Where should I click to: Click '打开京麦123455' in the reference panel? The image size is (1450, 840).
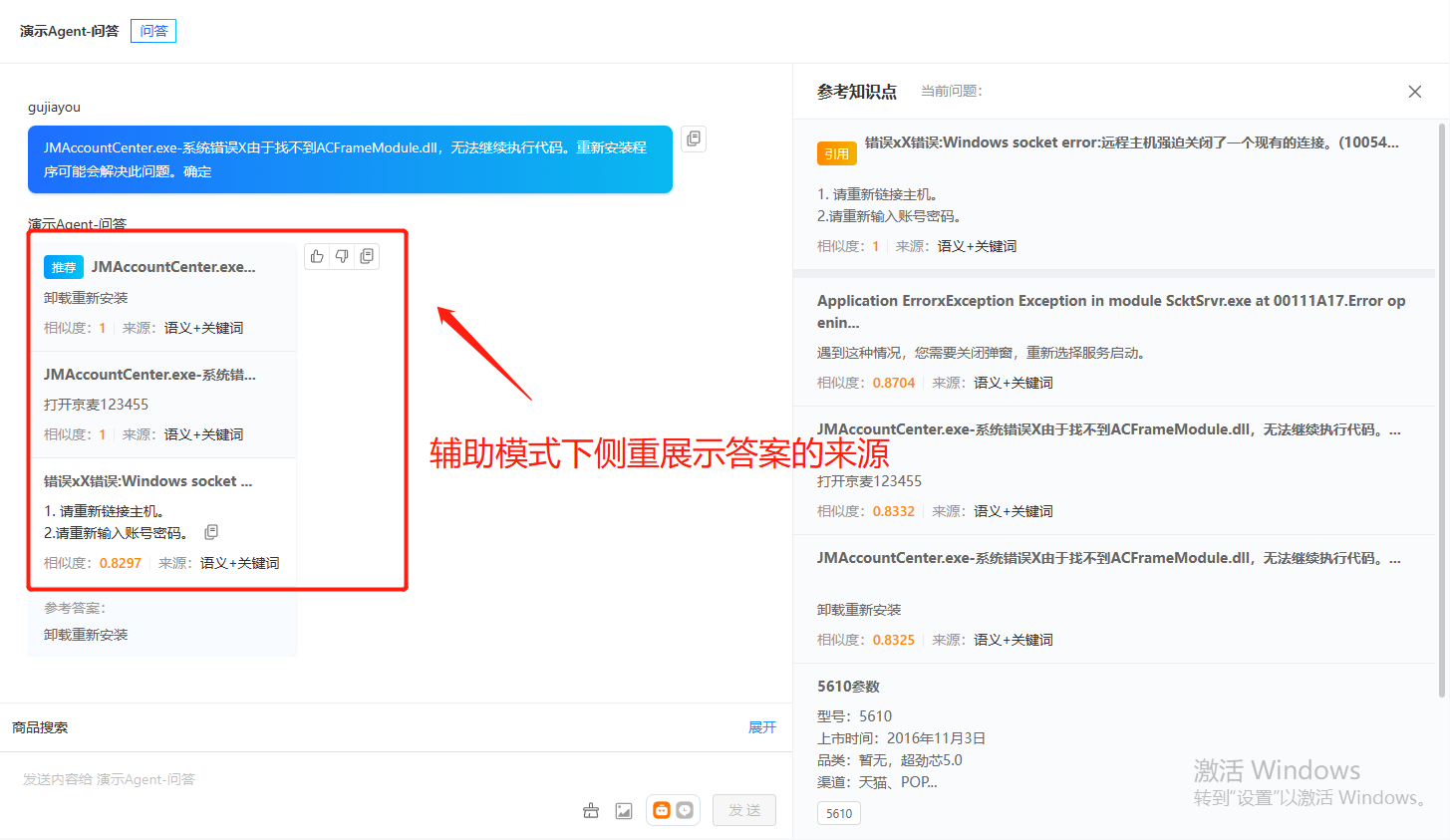coord(869,481)
